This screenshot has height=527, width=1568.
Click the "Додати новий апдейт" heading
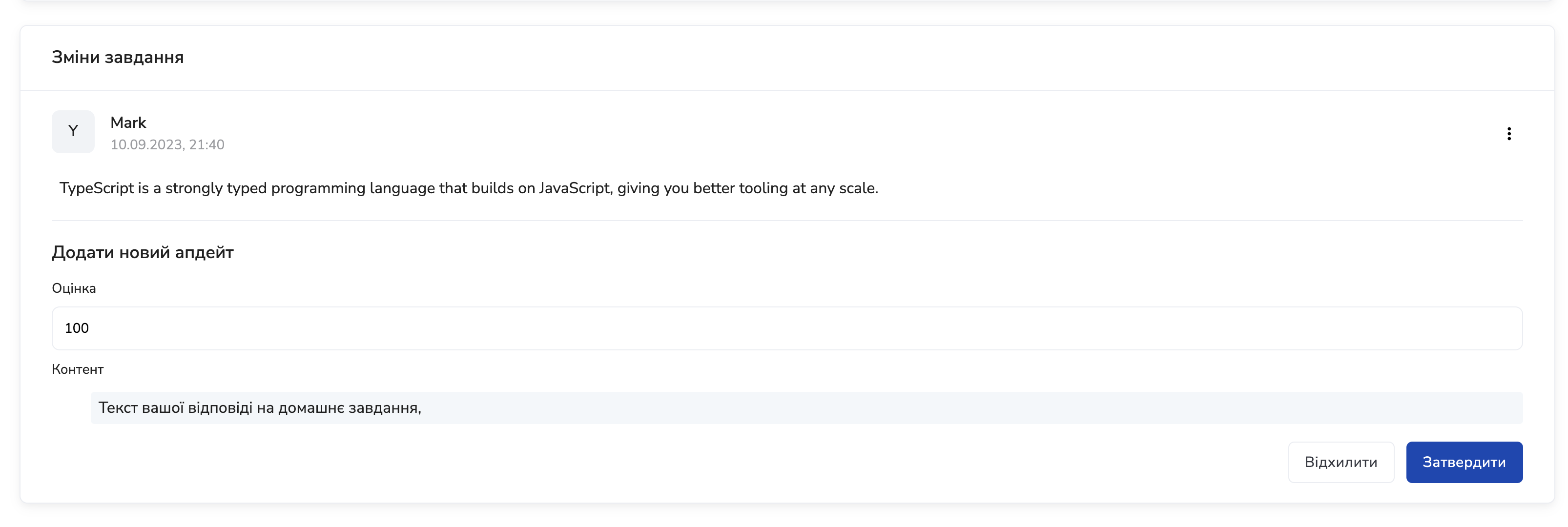click(x=143, y=252)
